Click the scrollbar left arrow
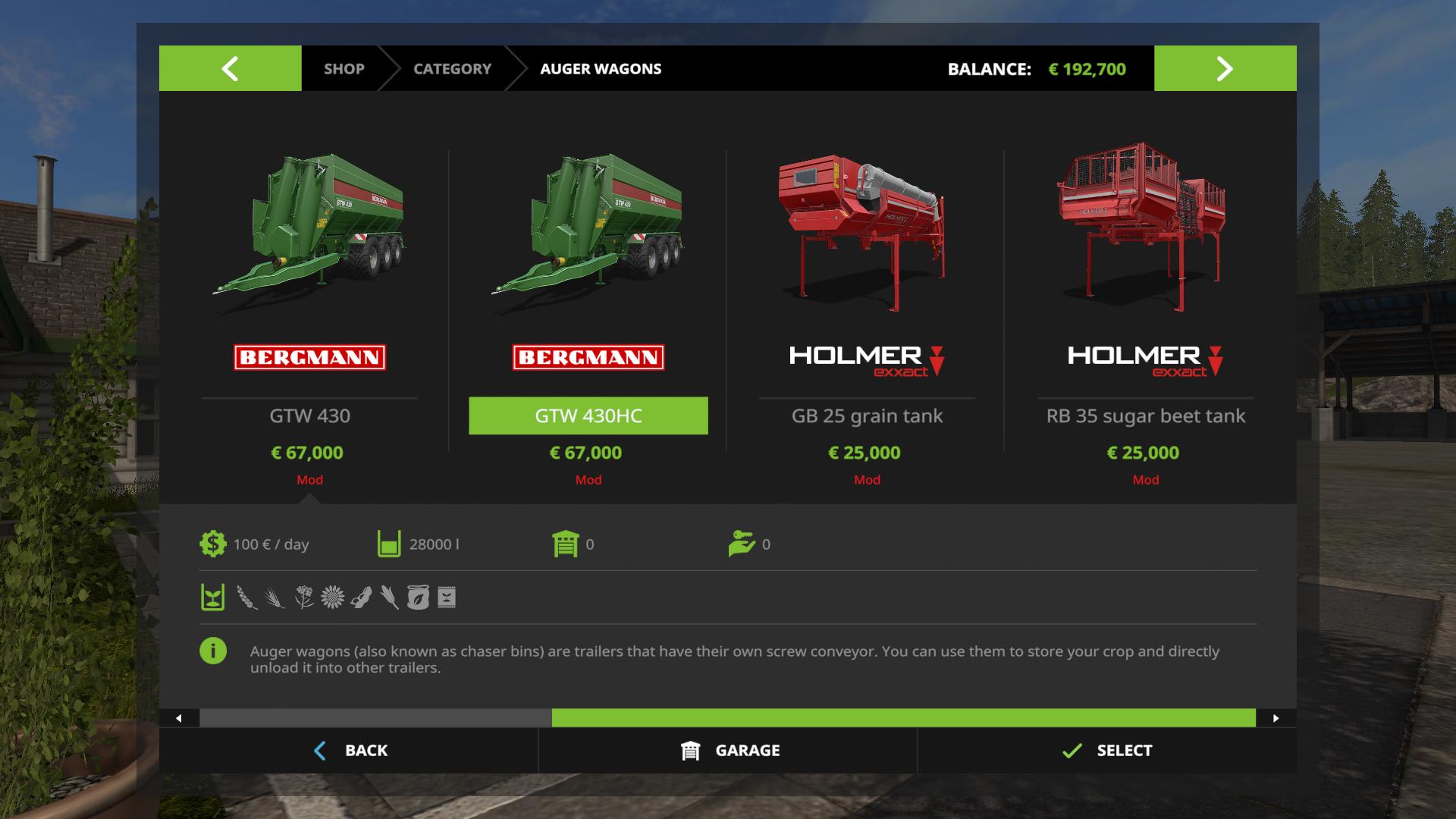Viewport: 1456px width, 819px height. [x=179, y=718]
